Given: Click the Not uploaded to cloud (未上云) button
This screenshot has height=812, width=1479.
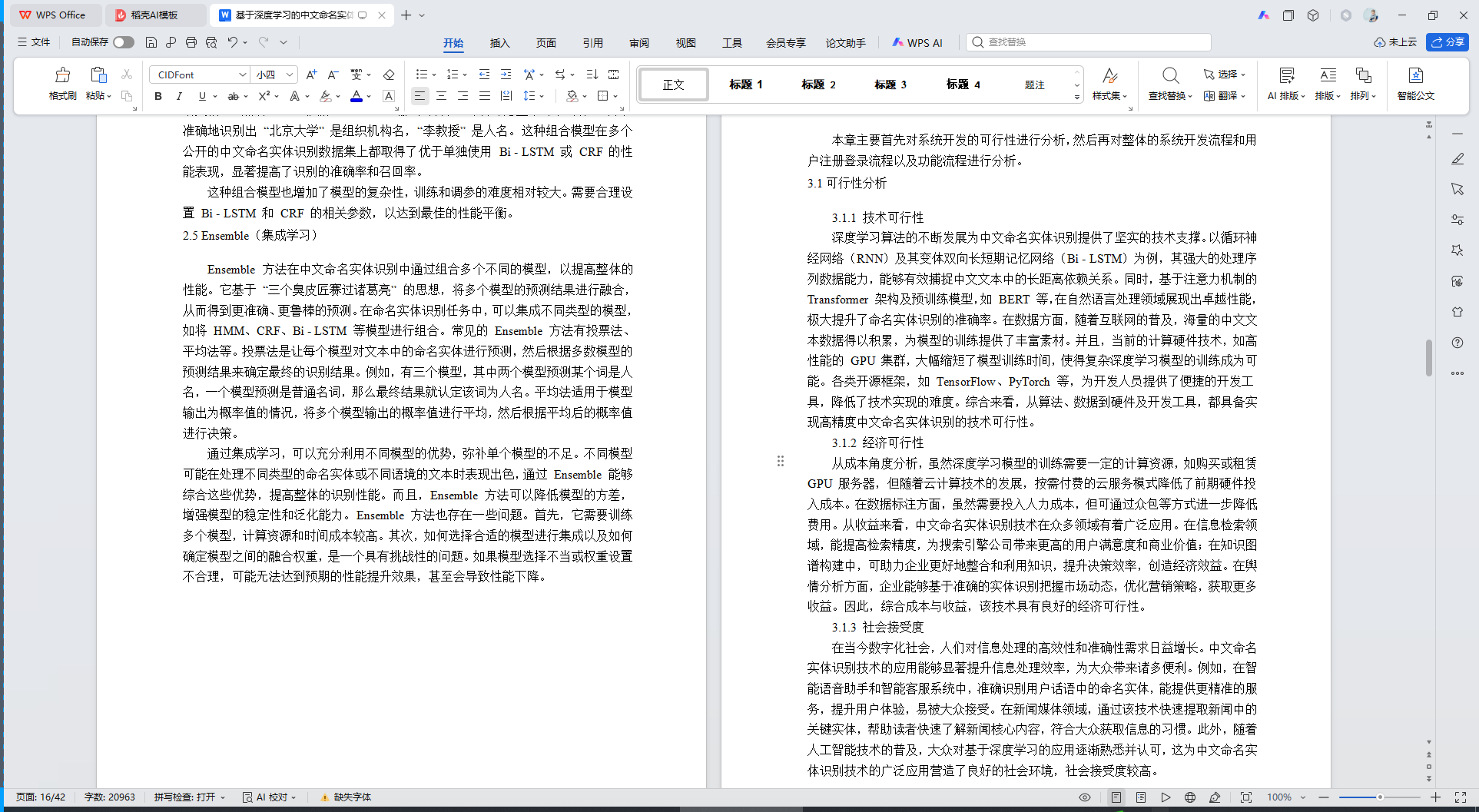Looking at the screenshot, I should (1395, 42).
